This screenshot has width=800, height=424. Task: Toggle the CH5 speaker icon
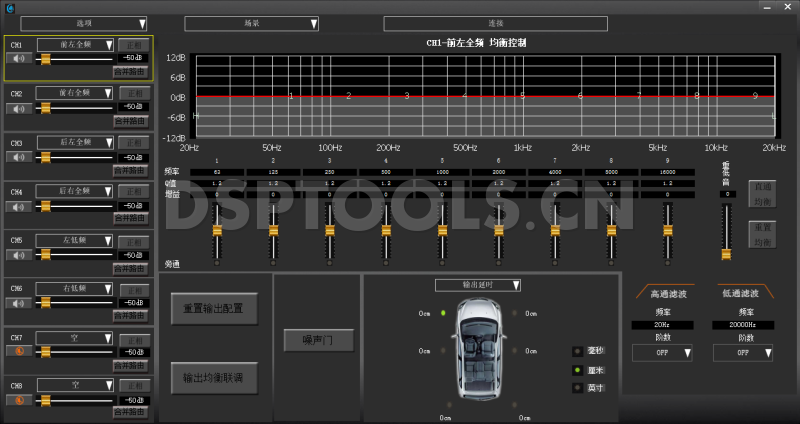point(19,255)
